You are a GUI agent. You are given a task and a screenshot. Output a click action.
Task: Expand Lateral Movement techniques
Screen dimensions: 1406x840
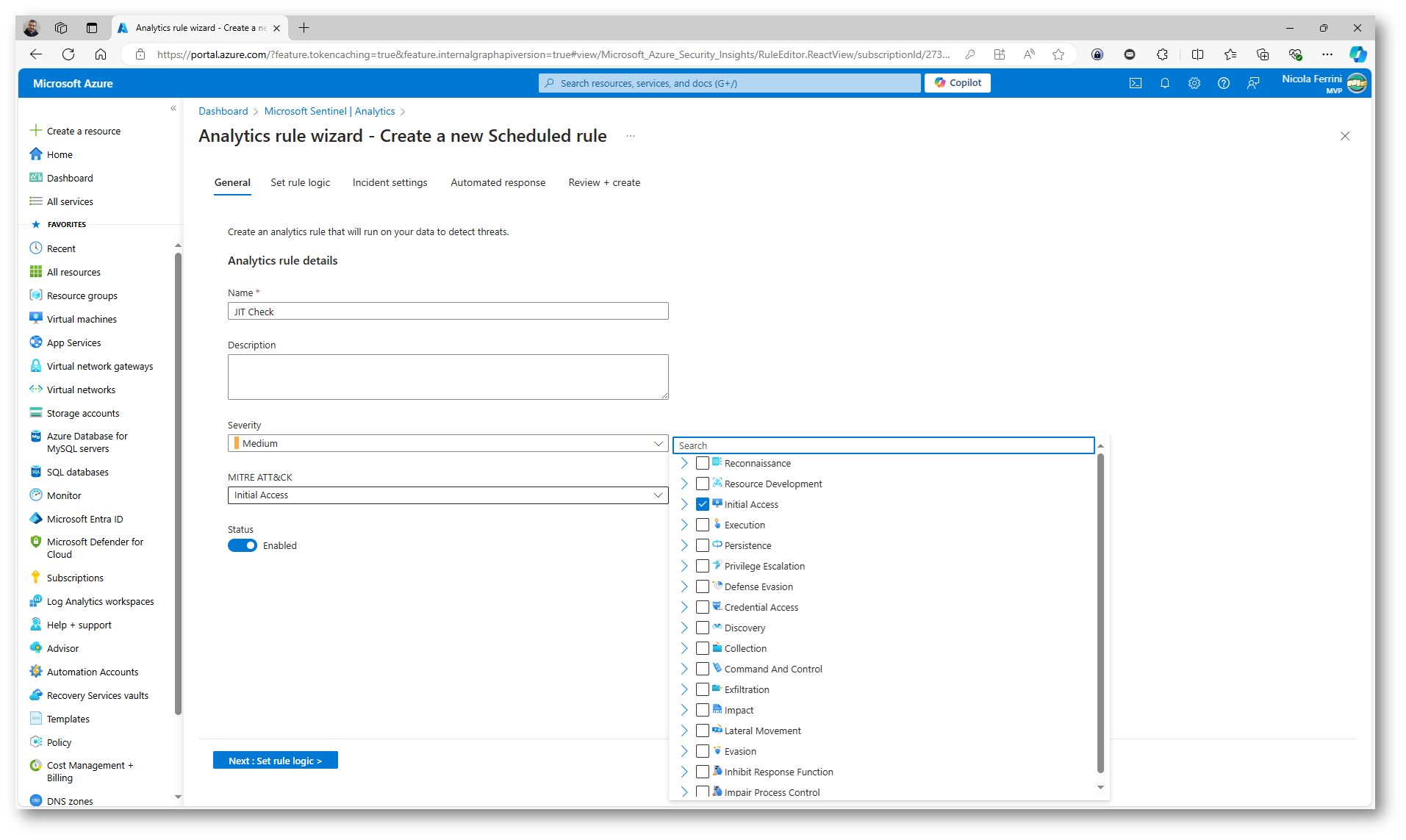coord(684,730)
